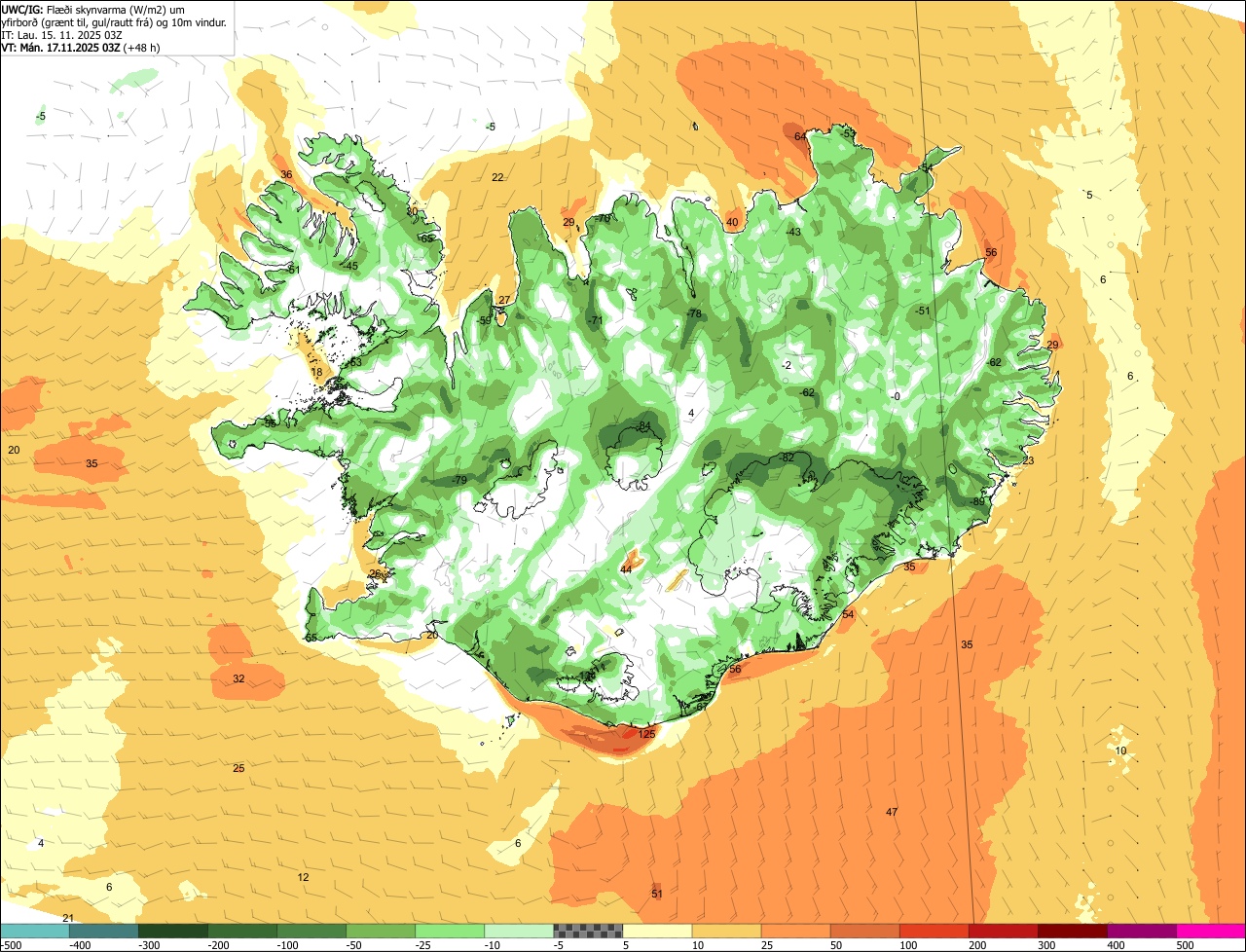Click the '-89' value in the southeast
Image resolution: width=1246 pixels, height=952 pixels.
coord(977,501)
